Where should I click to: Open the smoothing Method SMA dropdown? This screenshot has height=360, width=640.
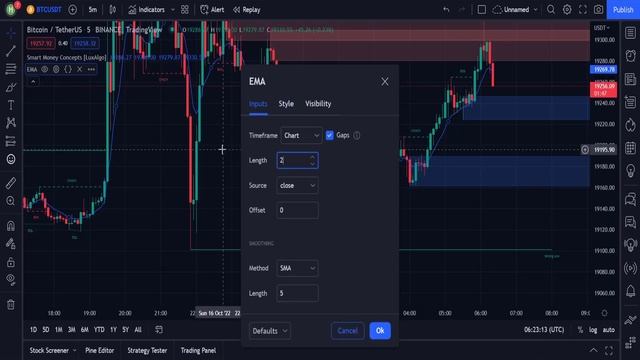point(297,268)
